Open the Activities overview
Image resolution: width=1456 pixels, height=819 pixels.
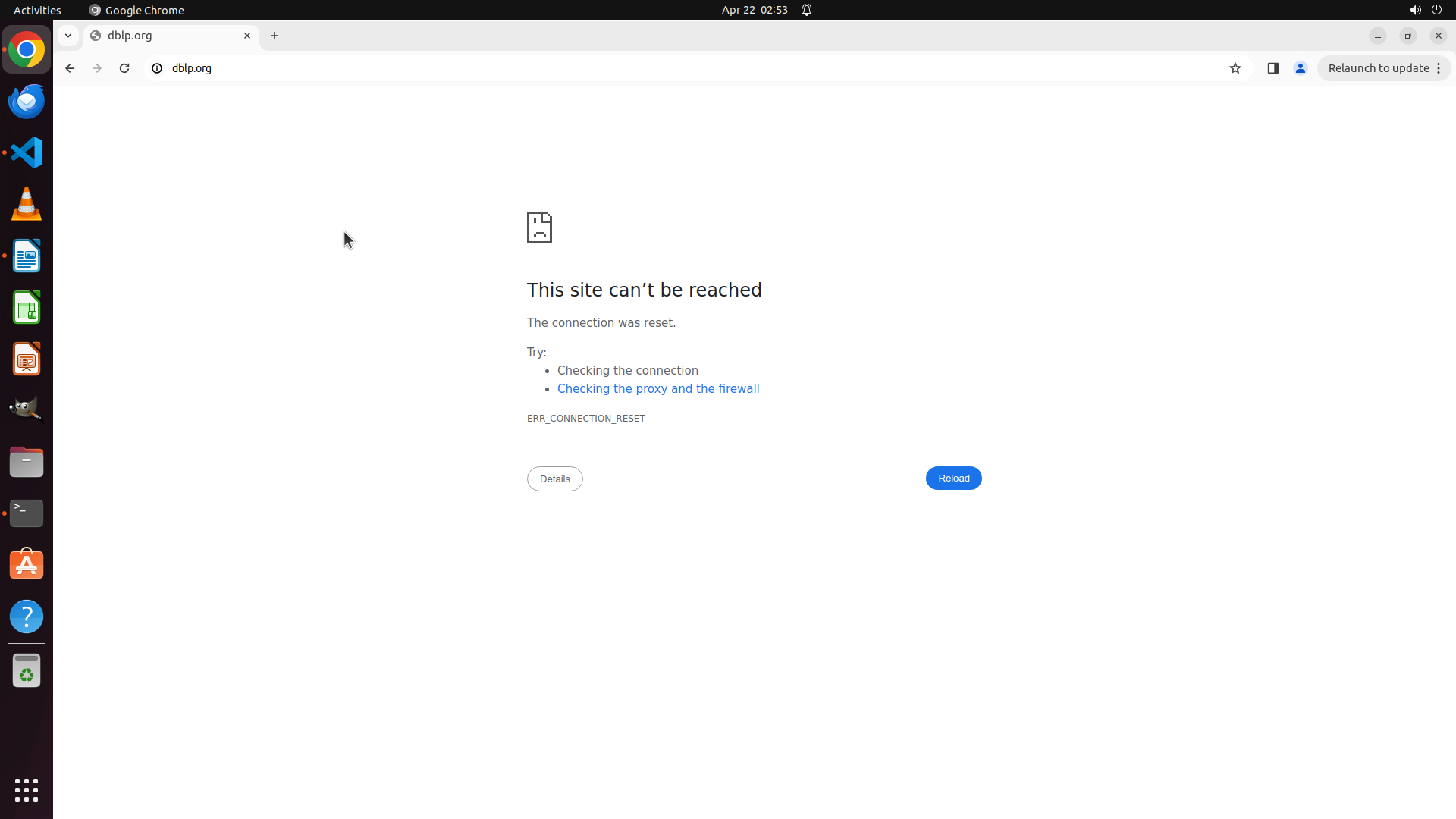[37, 10]
